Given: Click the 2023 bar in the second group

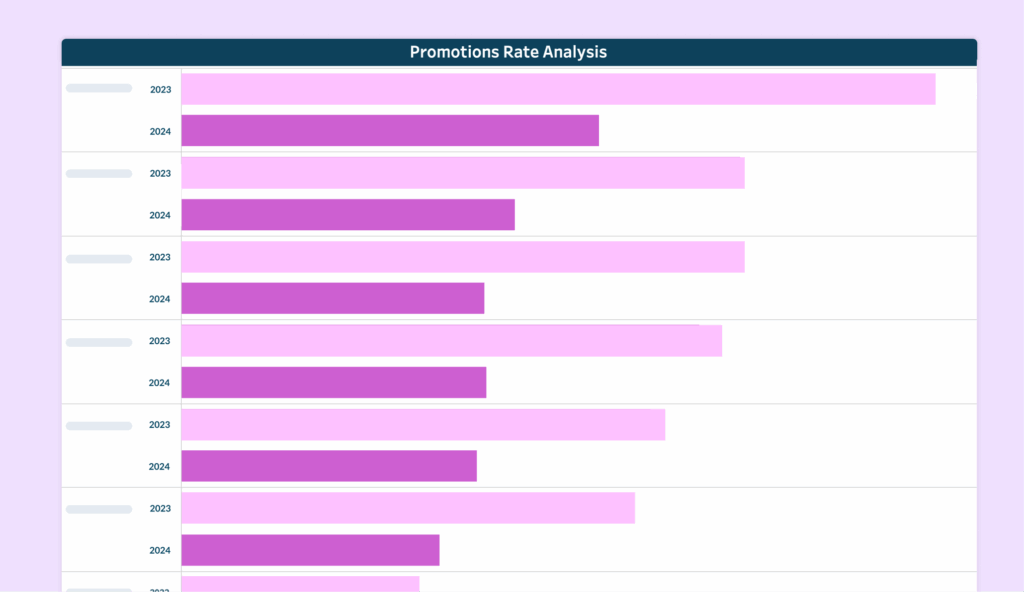Looking at the screenshot, I should [x=463, y=173].
